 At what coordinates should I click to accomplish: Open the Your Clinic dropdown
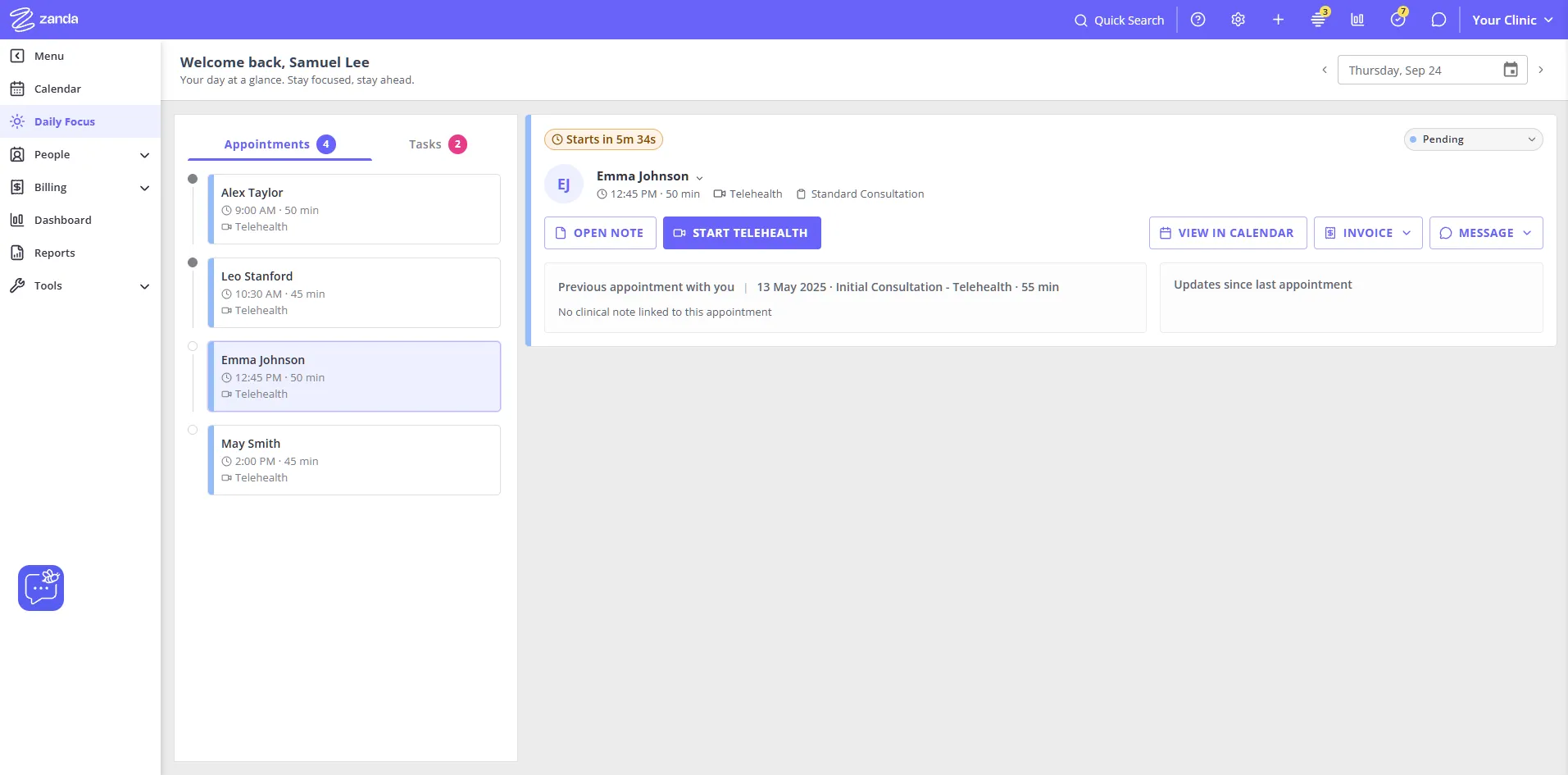1512,20
